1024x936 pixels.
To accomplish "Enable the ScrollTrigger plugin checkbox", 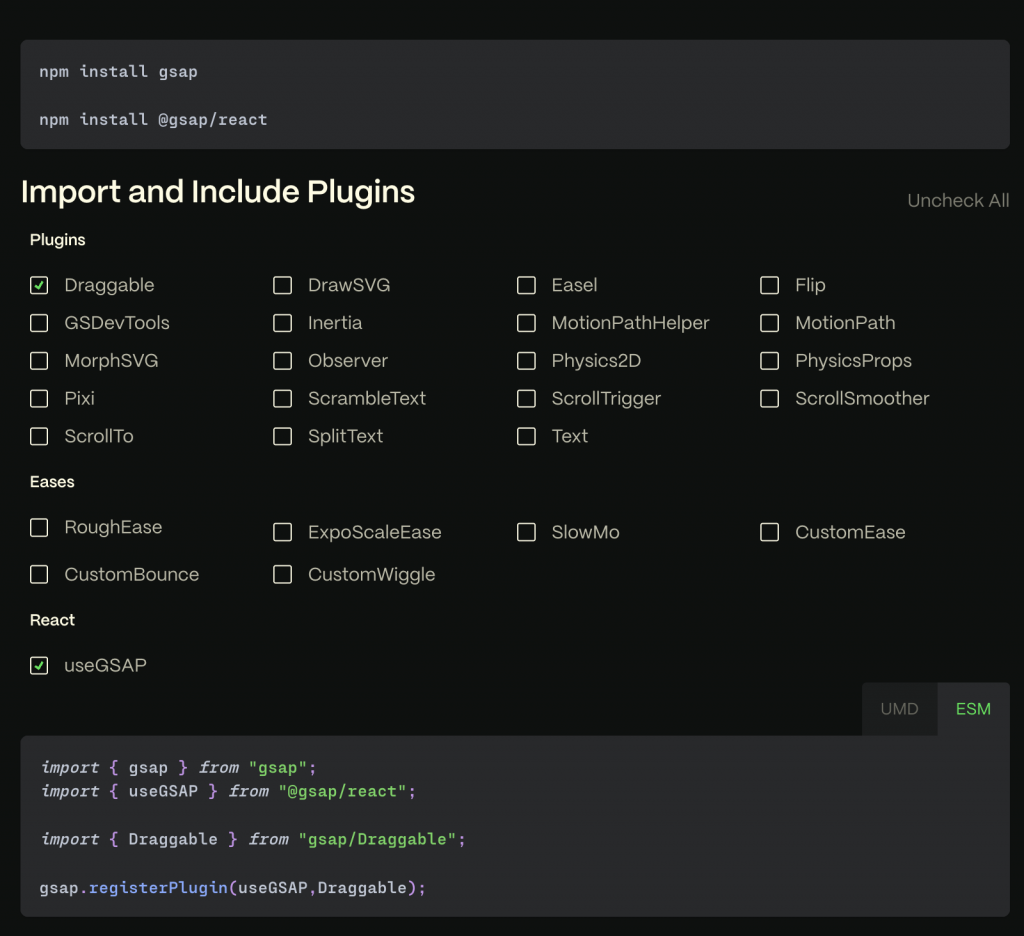I will tap(526, 399).
